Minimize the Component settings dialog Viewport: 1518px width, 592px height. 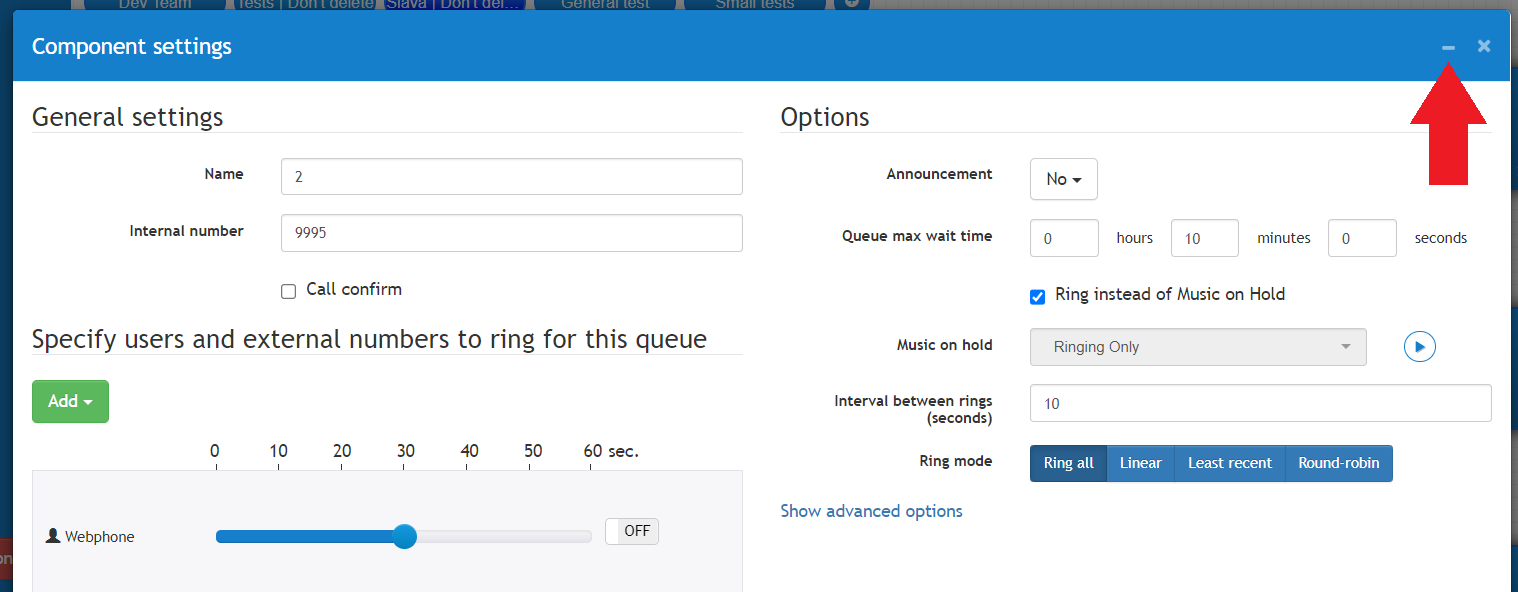click(x=1448, y=47)
